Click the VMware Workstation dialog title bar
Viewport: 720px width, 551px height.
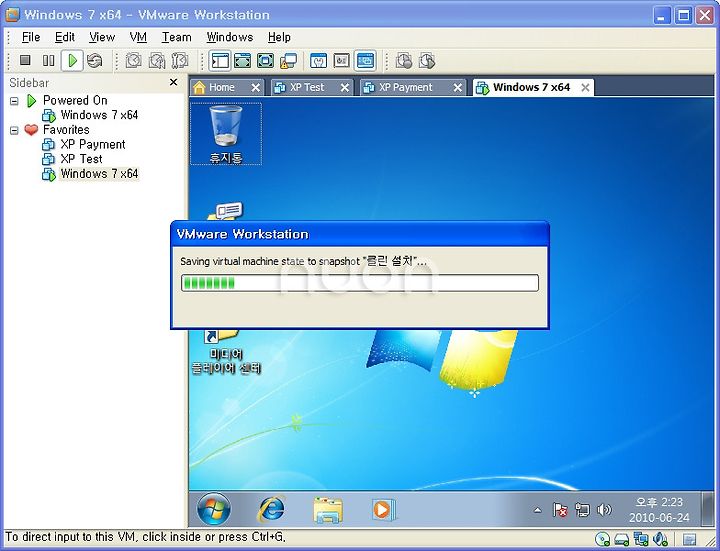click(x=360, y=234)
